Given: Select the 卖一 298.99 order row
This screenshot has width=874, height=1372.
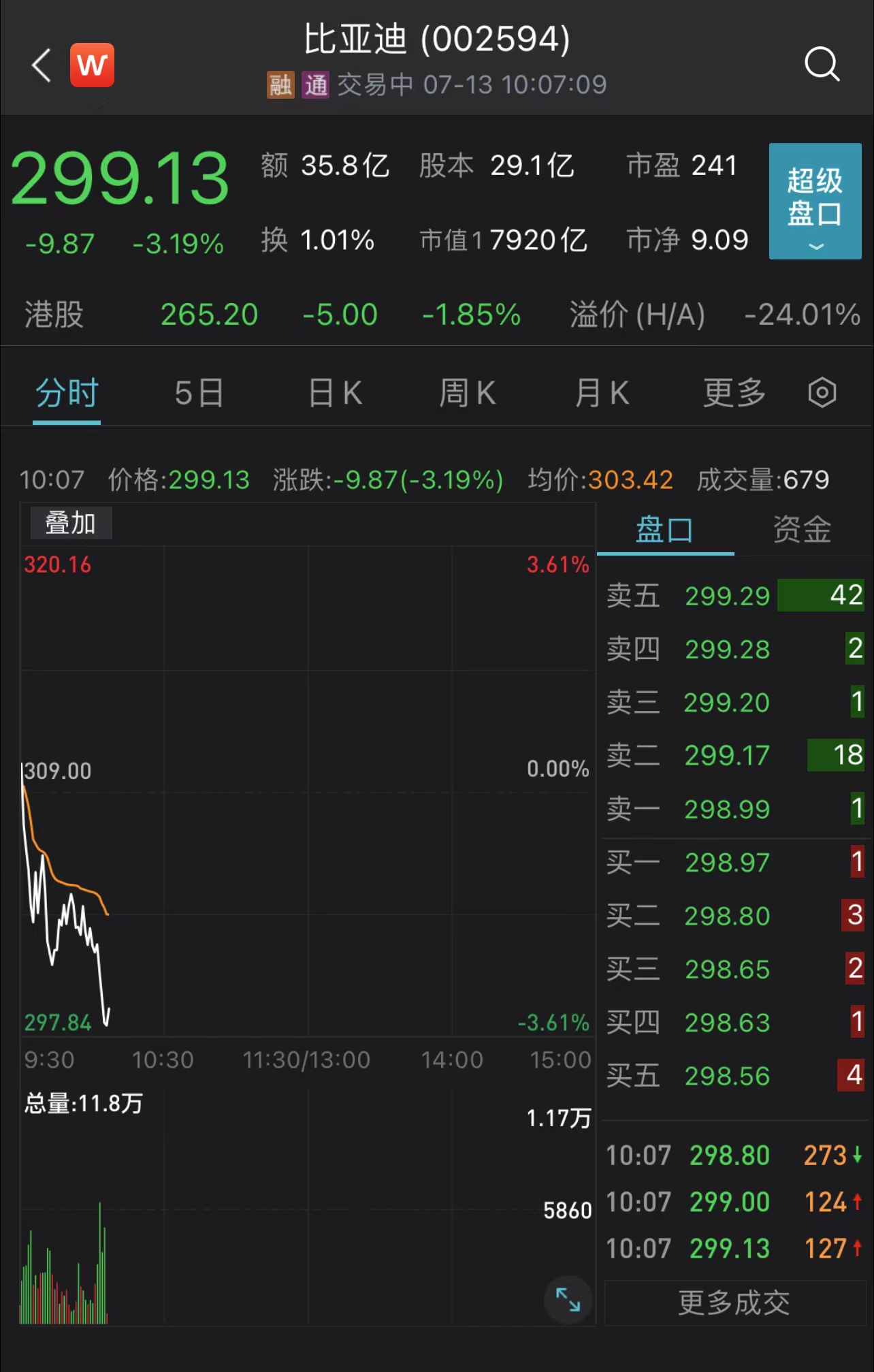Looking at the screenshot, I should click(734, 809).
